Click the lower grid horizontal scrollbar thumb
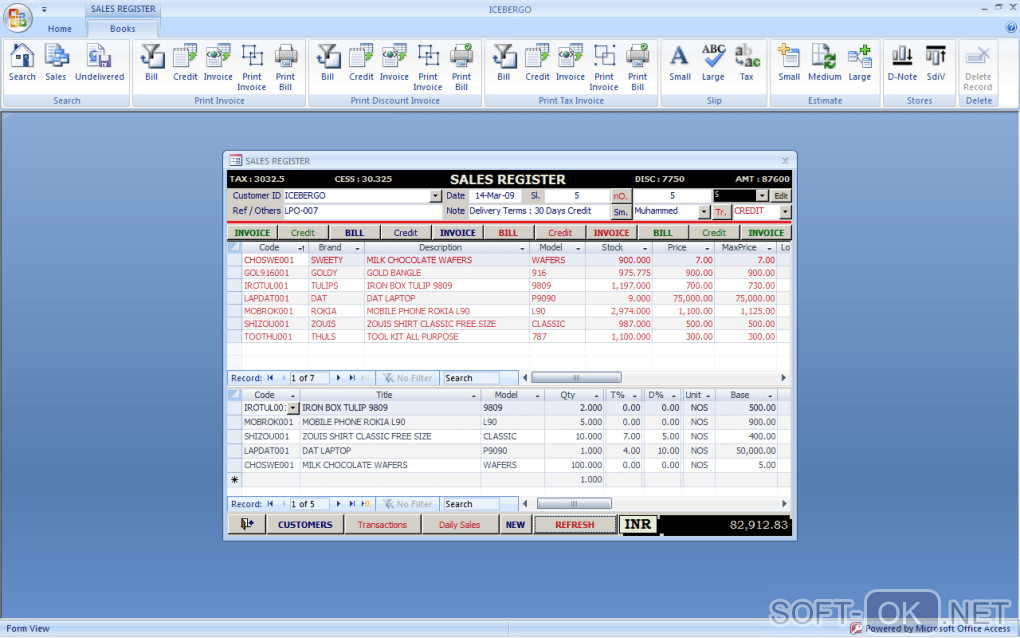 (574, 504)
